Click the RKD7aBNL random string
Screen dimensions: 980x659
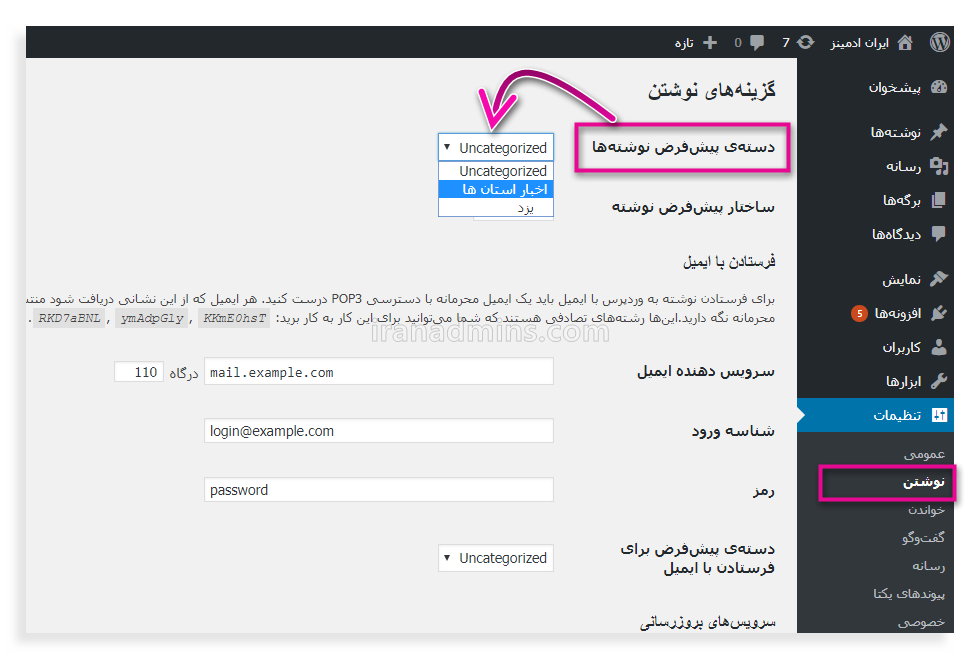pos(69,318)
